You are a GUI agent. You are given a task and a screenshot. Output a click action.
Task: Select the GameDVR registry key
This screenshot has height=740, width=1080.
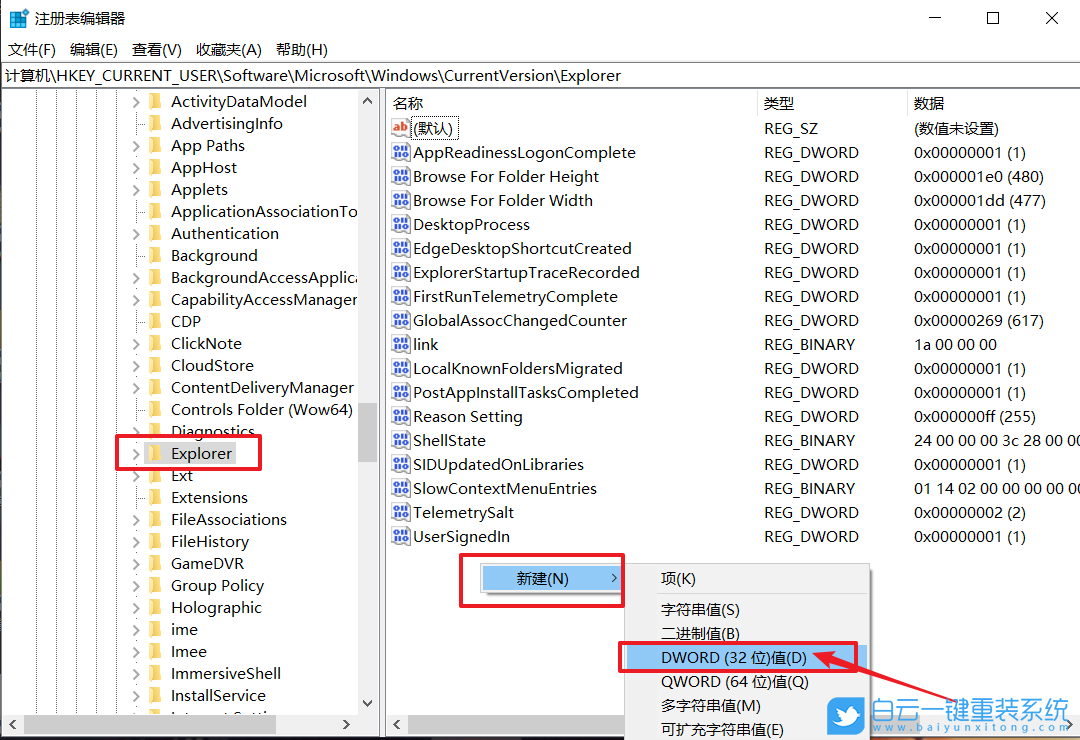[203, 563]
